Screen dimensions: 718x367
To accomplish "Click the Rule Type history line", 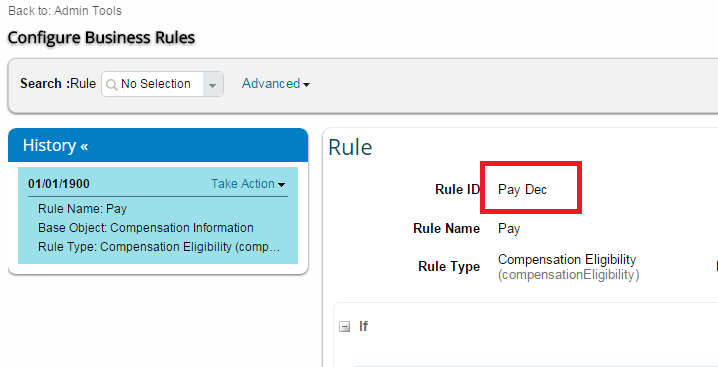I will click(159, 247).
